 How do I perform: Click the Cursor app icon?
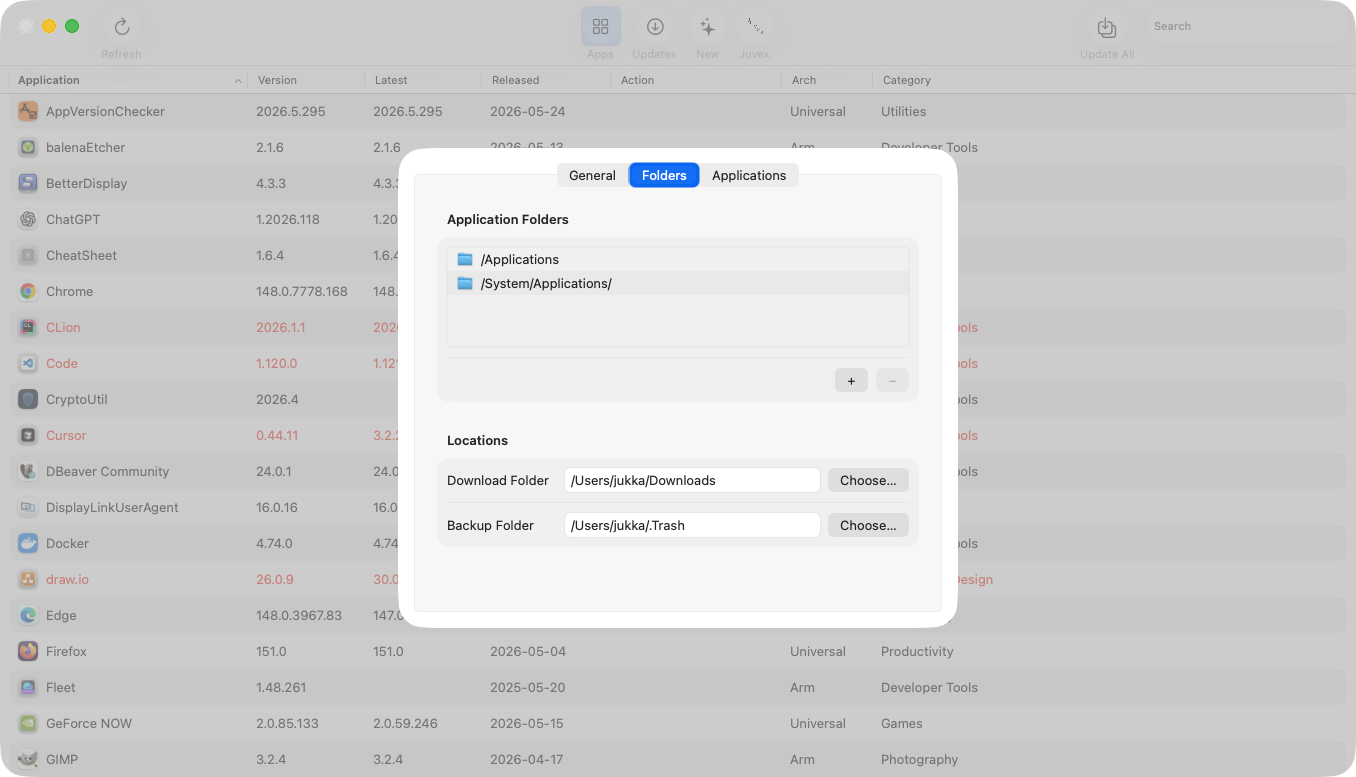click(x=28, y=435)
